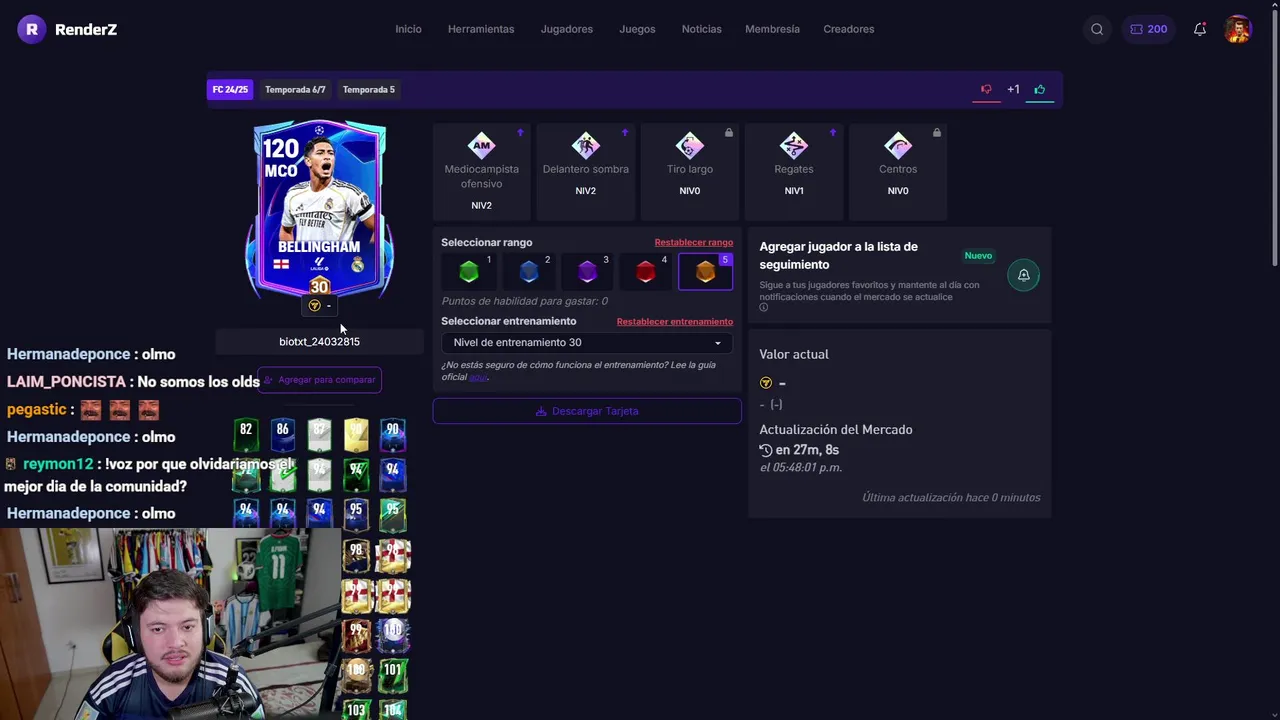Open Herramientas menu
The height and width of the screenshot is (720, 1280).
click(x=481, y=29)
